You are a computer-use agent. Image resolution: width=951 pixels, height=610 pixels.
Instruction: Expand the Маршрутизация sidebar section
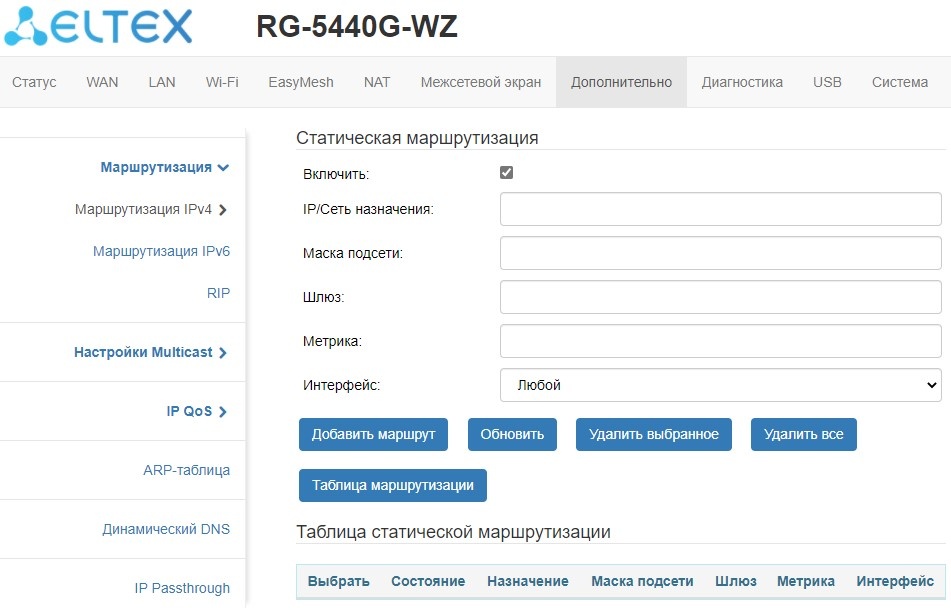165,167
